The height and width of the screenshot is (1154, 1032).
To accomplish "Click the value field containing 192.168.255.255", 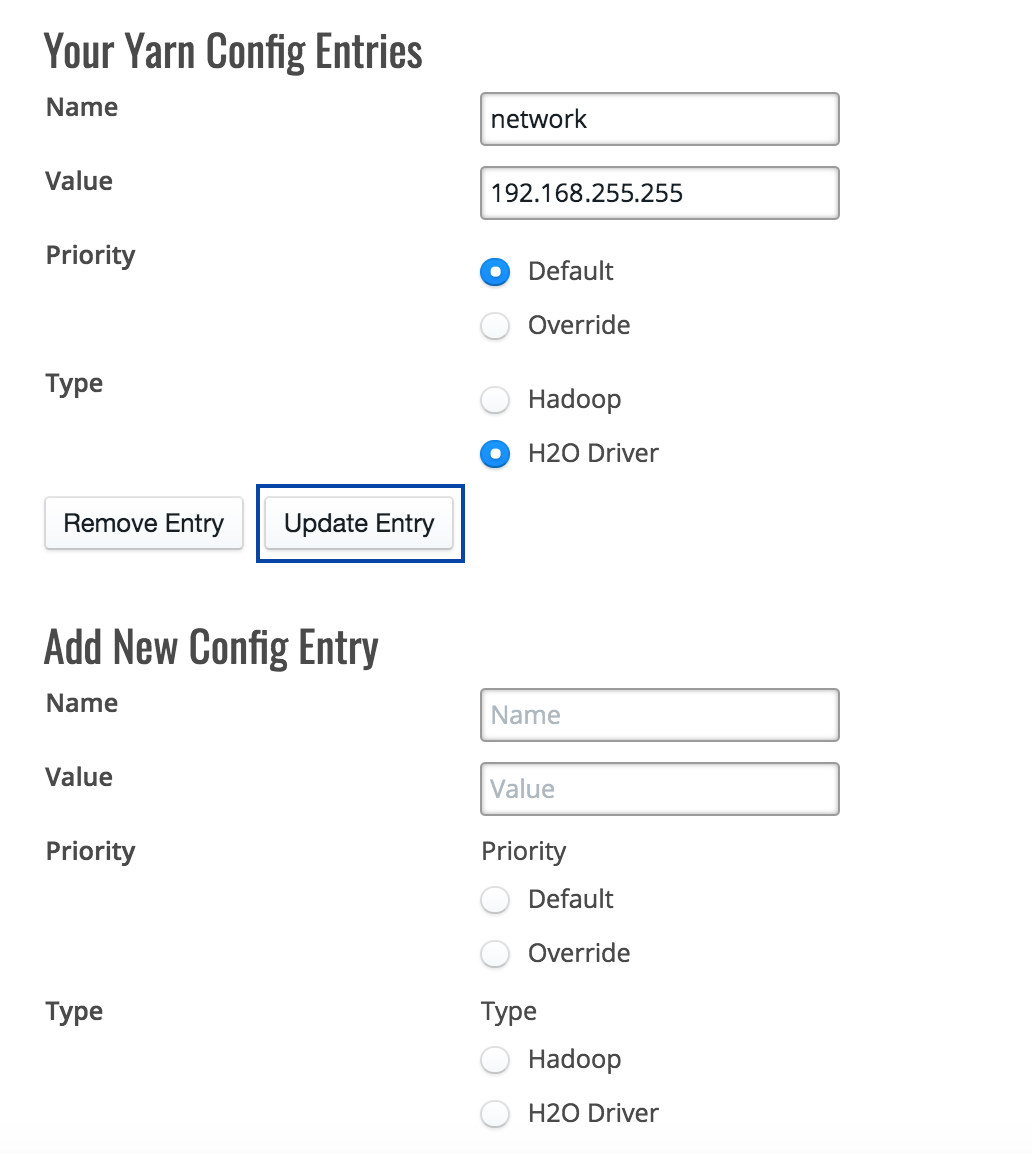I will click(x=660, y=193).
